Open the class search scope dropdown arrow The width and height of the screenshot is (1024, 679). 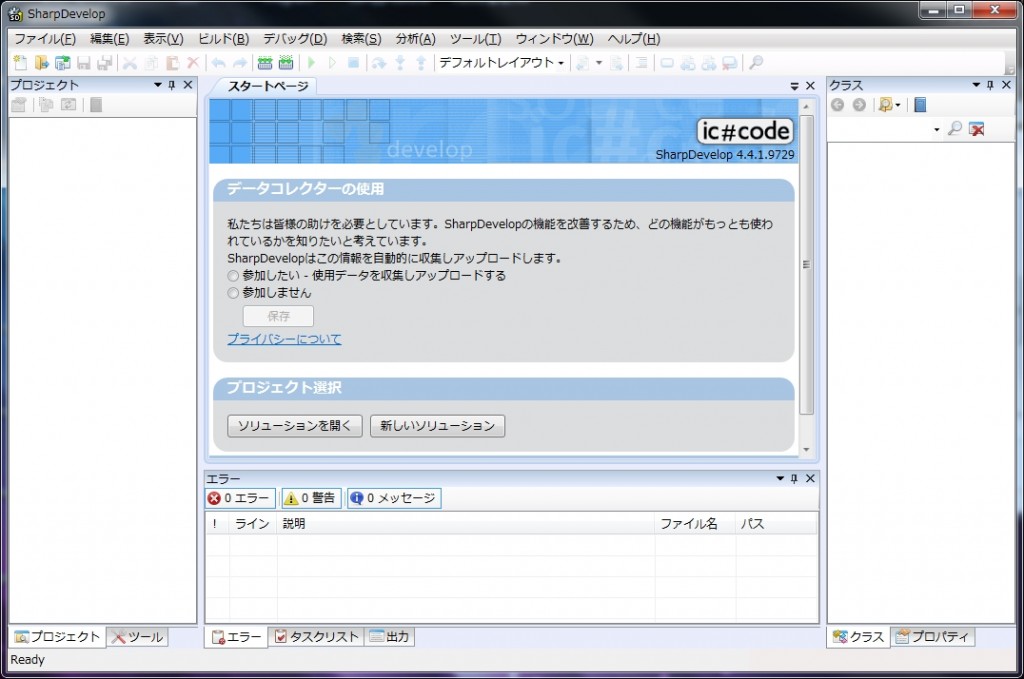pos(937,129)
